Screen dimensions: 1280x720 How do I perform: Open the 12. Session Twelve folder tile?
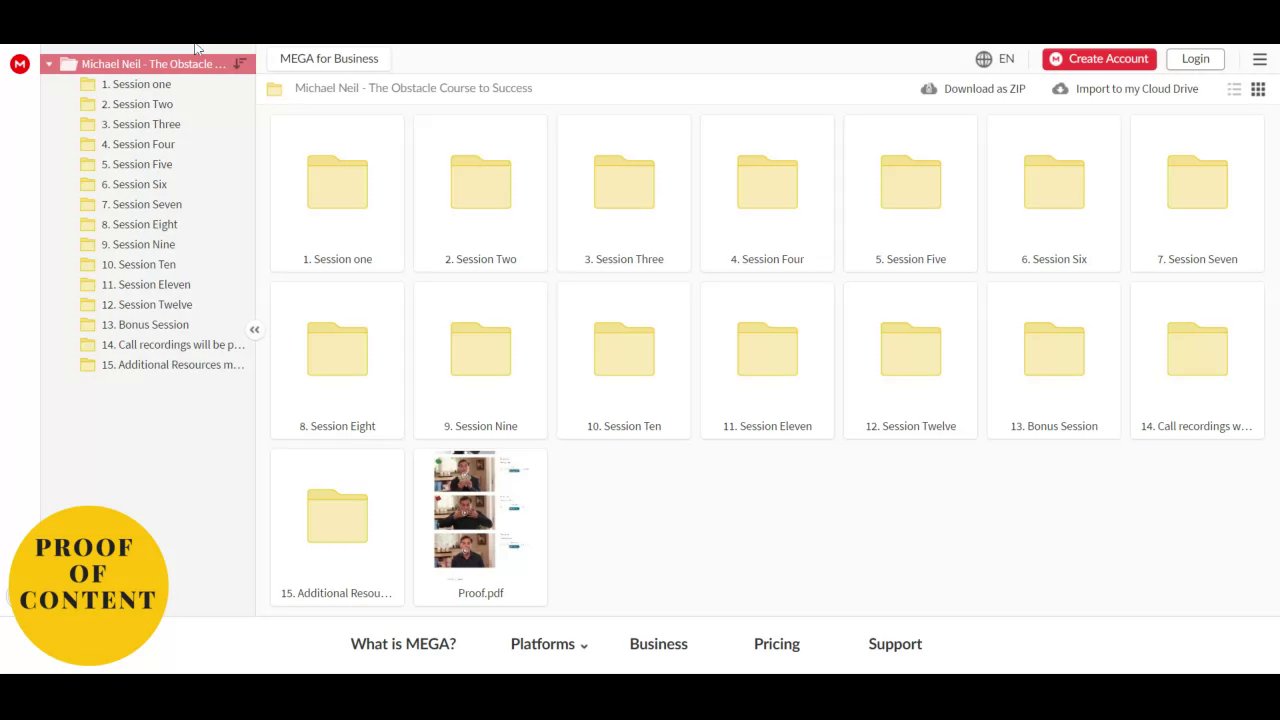910,360
